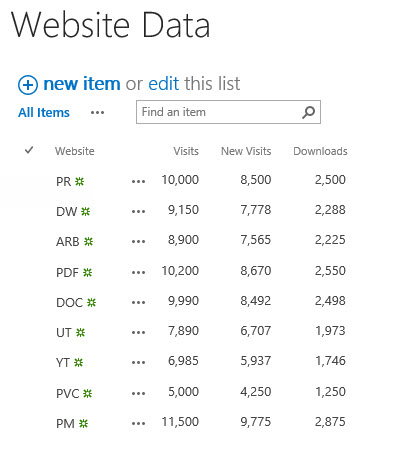The height and width of the screenshot is (449, 407).
Task: Select the All Items view
Action: coord(44,113)
